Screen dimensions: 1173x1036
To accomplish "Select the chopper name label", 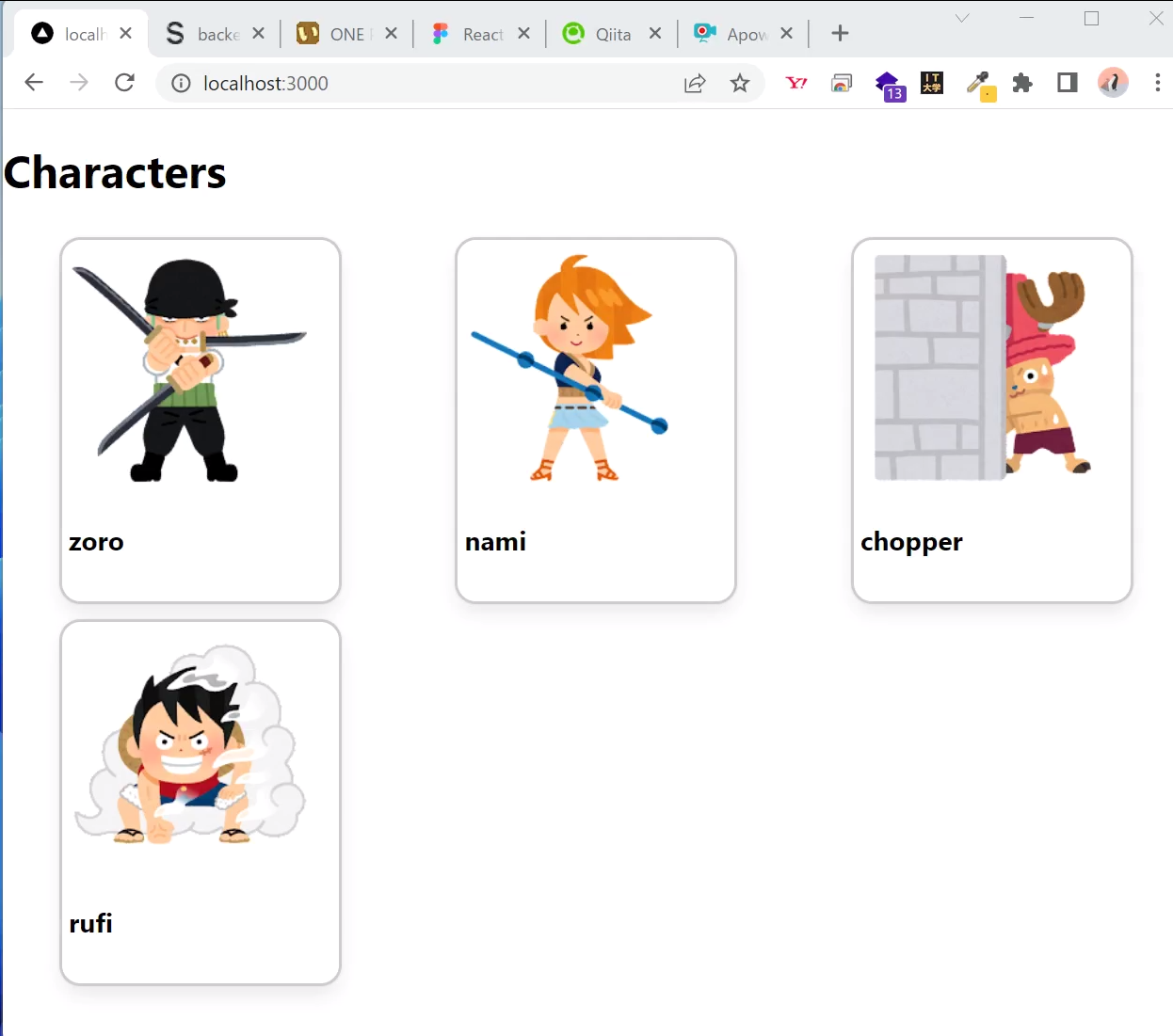I will point(911,543).
